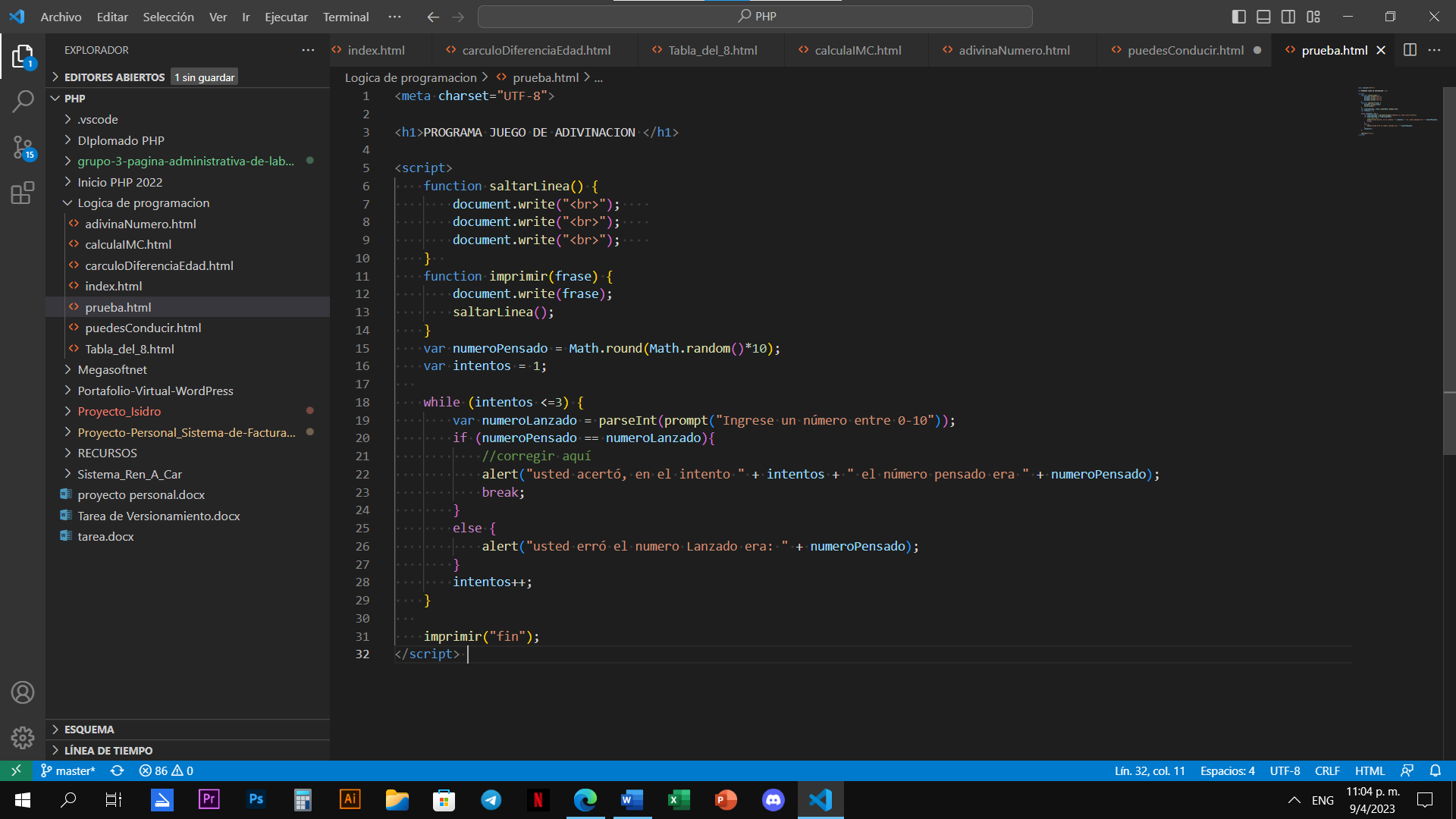Toggle secondary side bar layout icon
This screenshot has height=819, width=1456.
[x=1288, y=17]
